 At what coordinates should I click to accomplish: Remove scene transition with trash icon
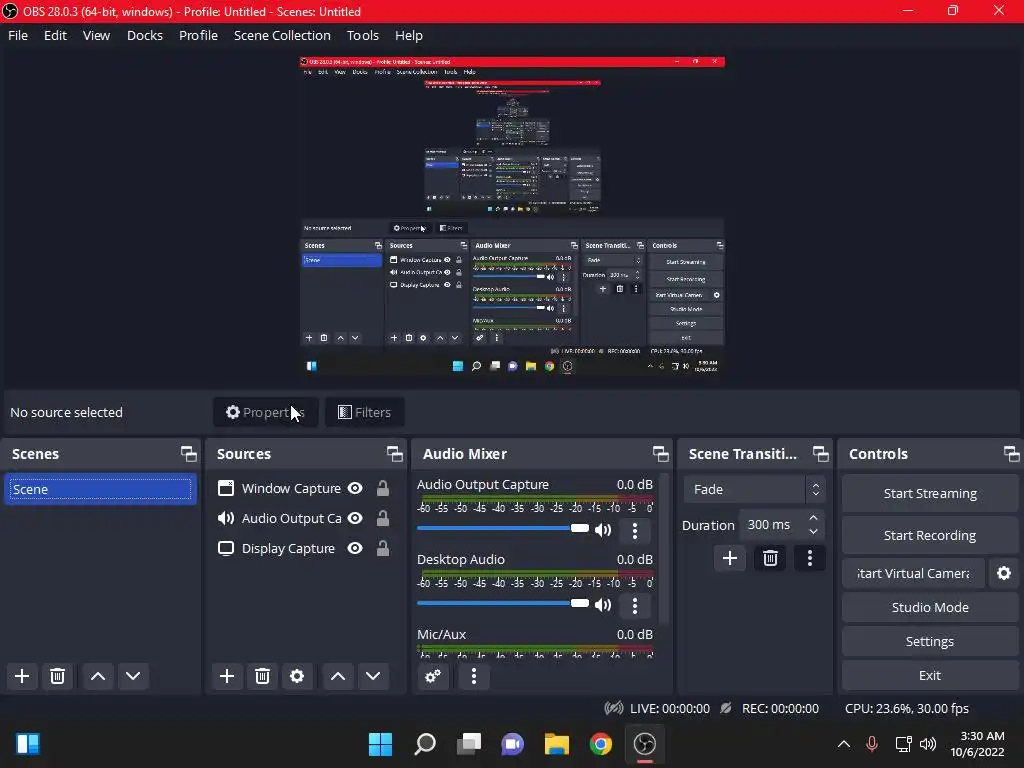tap(770, 558)
